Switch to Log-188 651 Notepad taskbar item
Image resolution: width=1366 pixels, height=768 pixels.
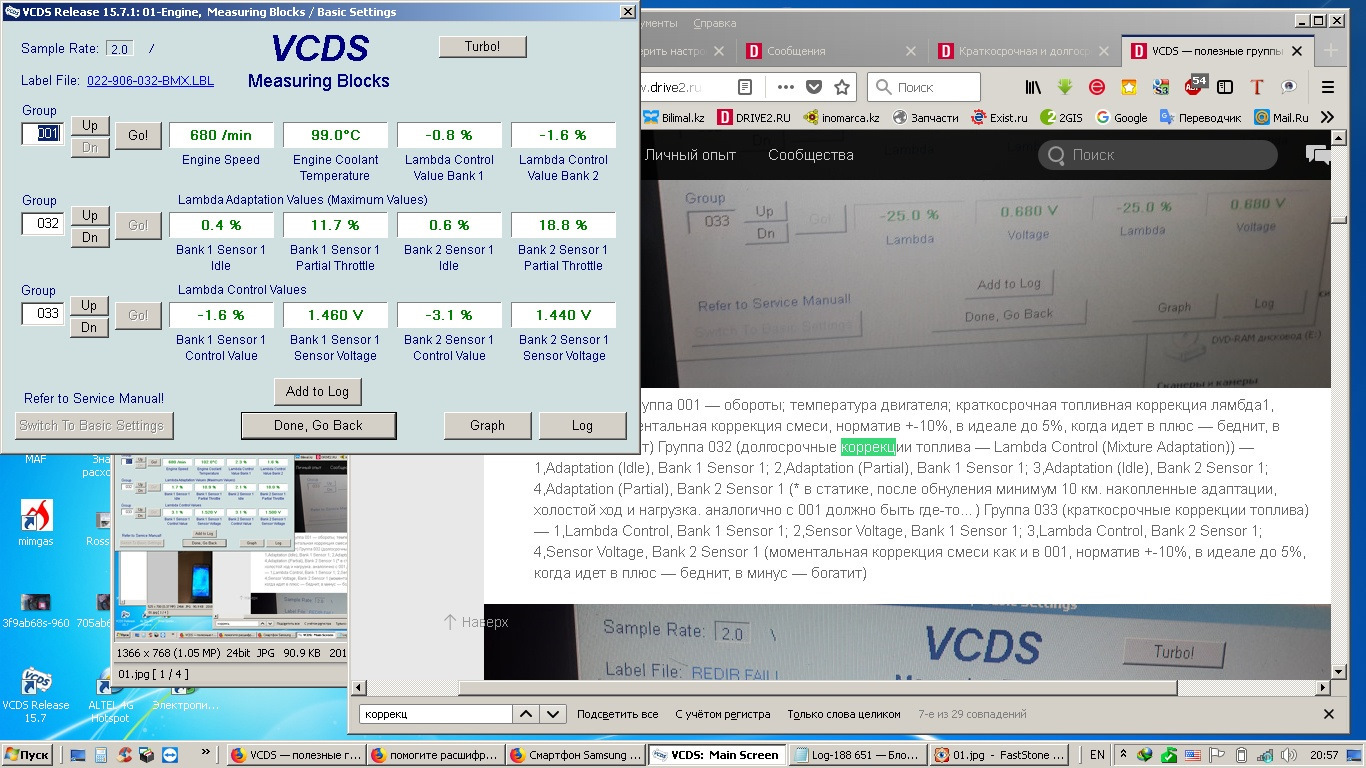(x=857, y=755)
